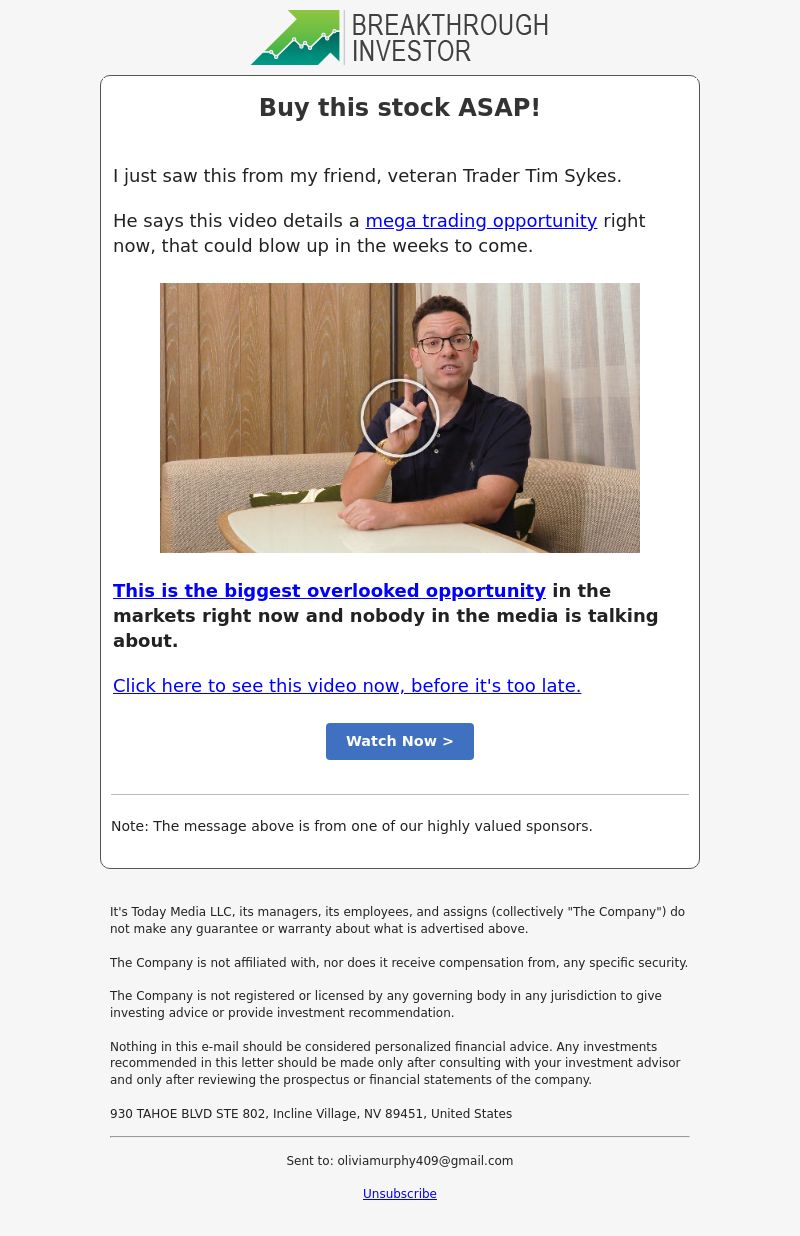Viewport: 800px width, 1236px height.
Task: Click the 'I just saw this from my friend' sentence
Action: click(x=367, y=176)
